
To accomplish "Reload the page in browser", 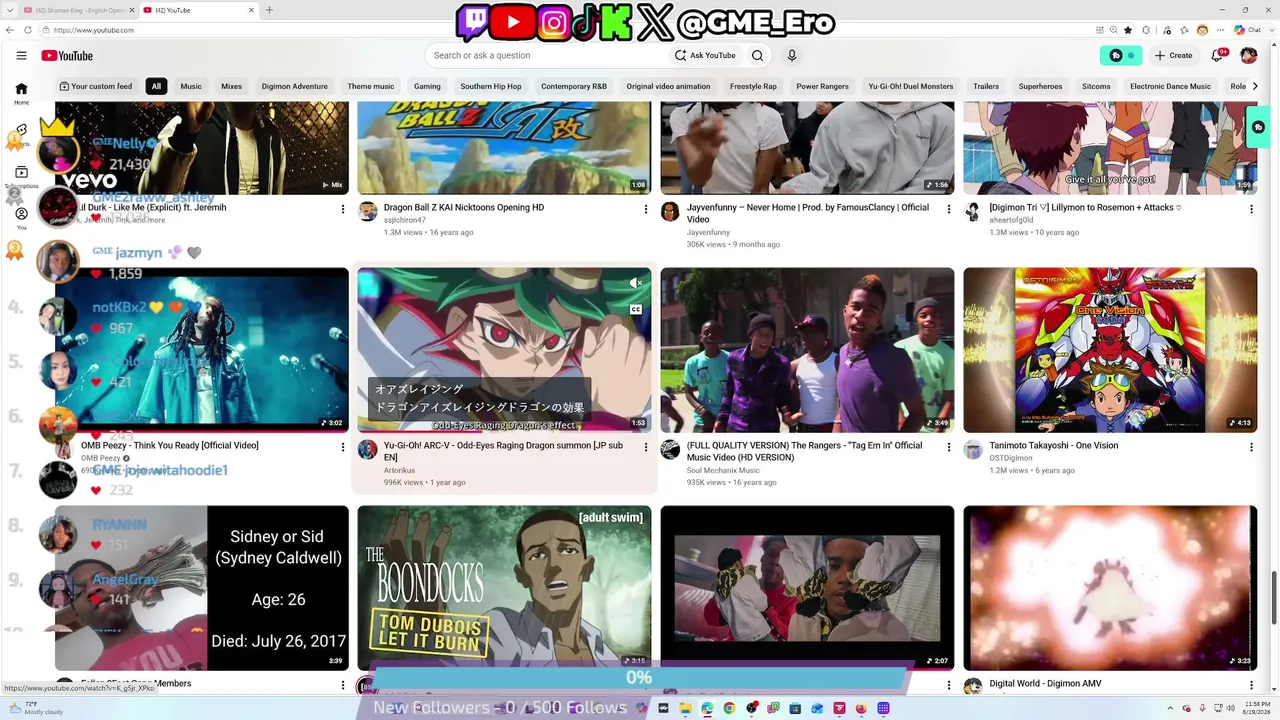I will [x=27, y=30].
